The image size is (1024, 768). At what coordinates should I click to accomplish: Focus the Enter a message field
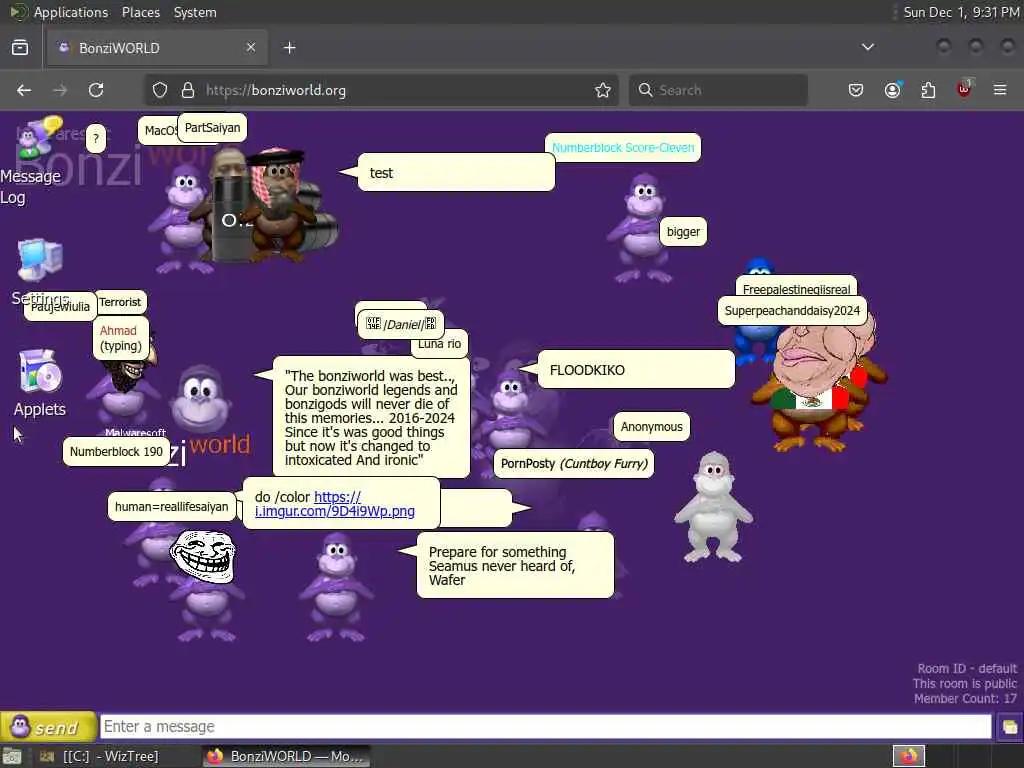click(x=545, y=726)
